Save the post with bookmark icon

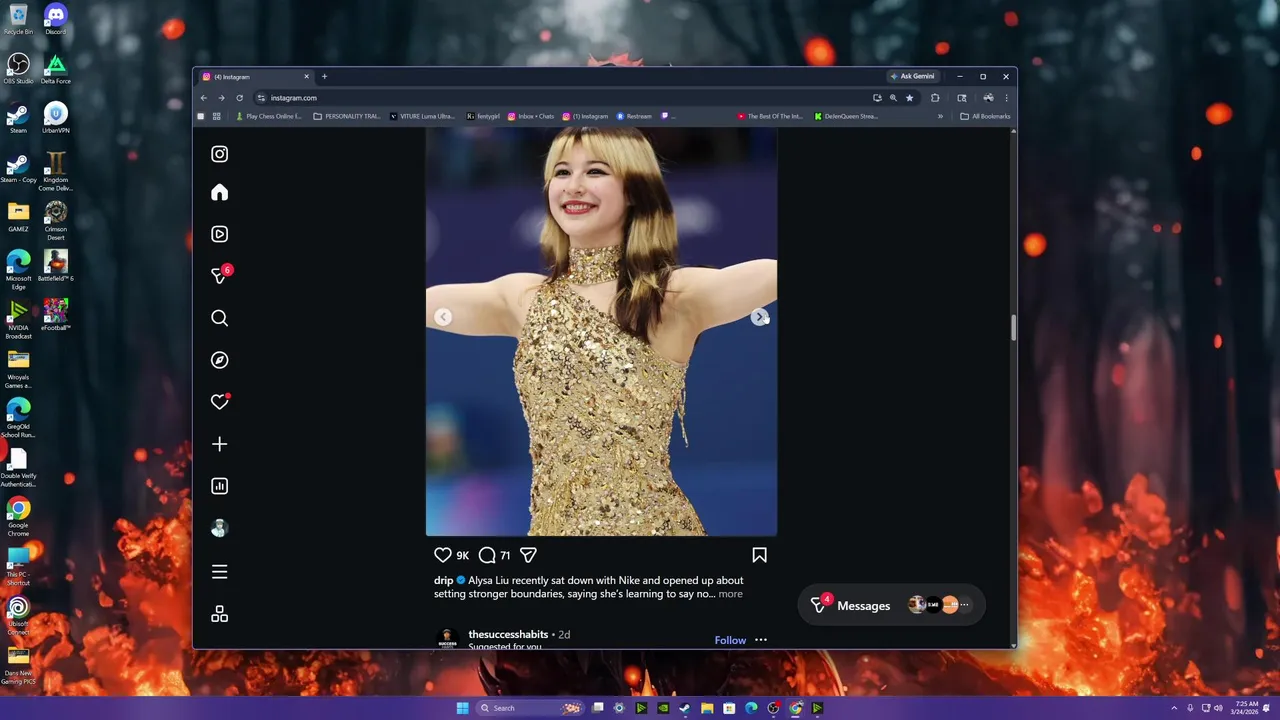pyautogui.click(x=759, y=555)
